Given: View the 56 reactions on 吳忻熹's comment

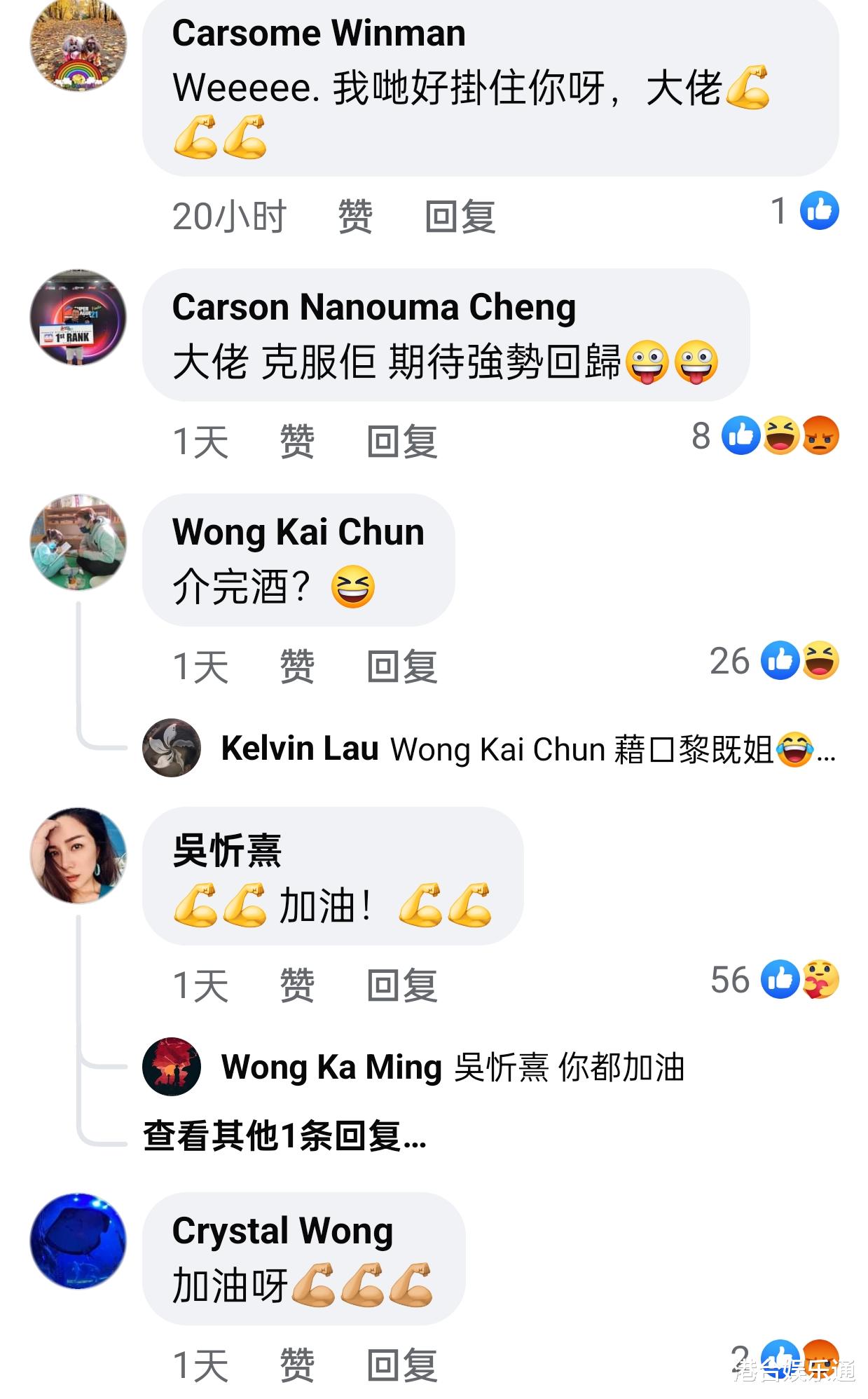Looking at the screenshot, I should pos(775,979).
